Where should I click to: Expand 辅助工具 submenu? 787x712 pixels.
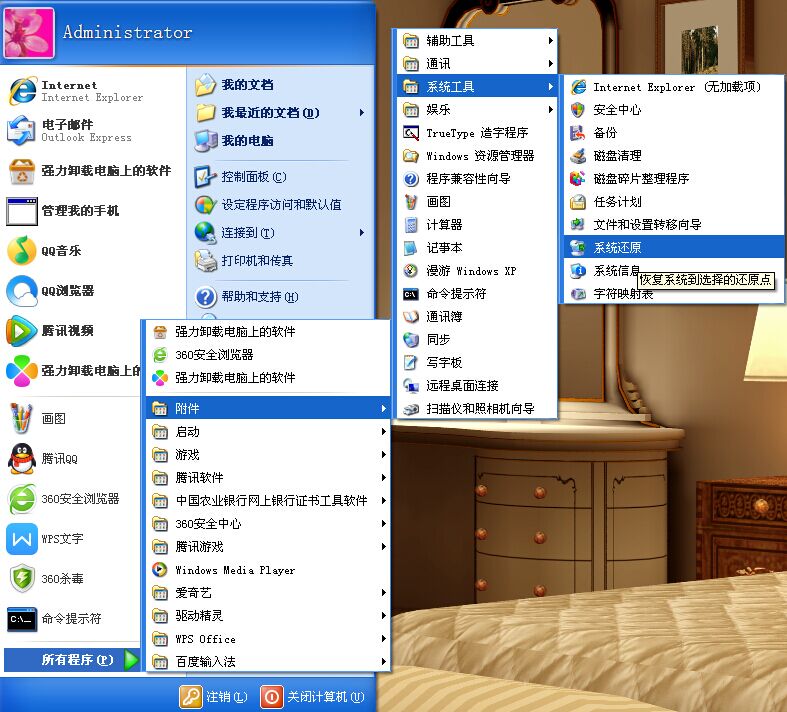(x=477, y=41)
